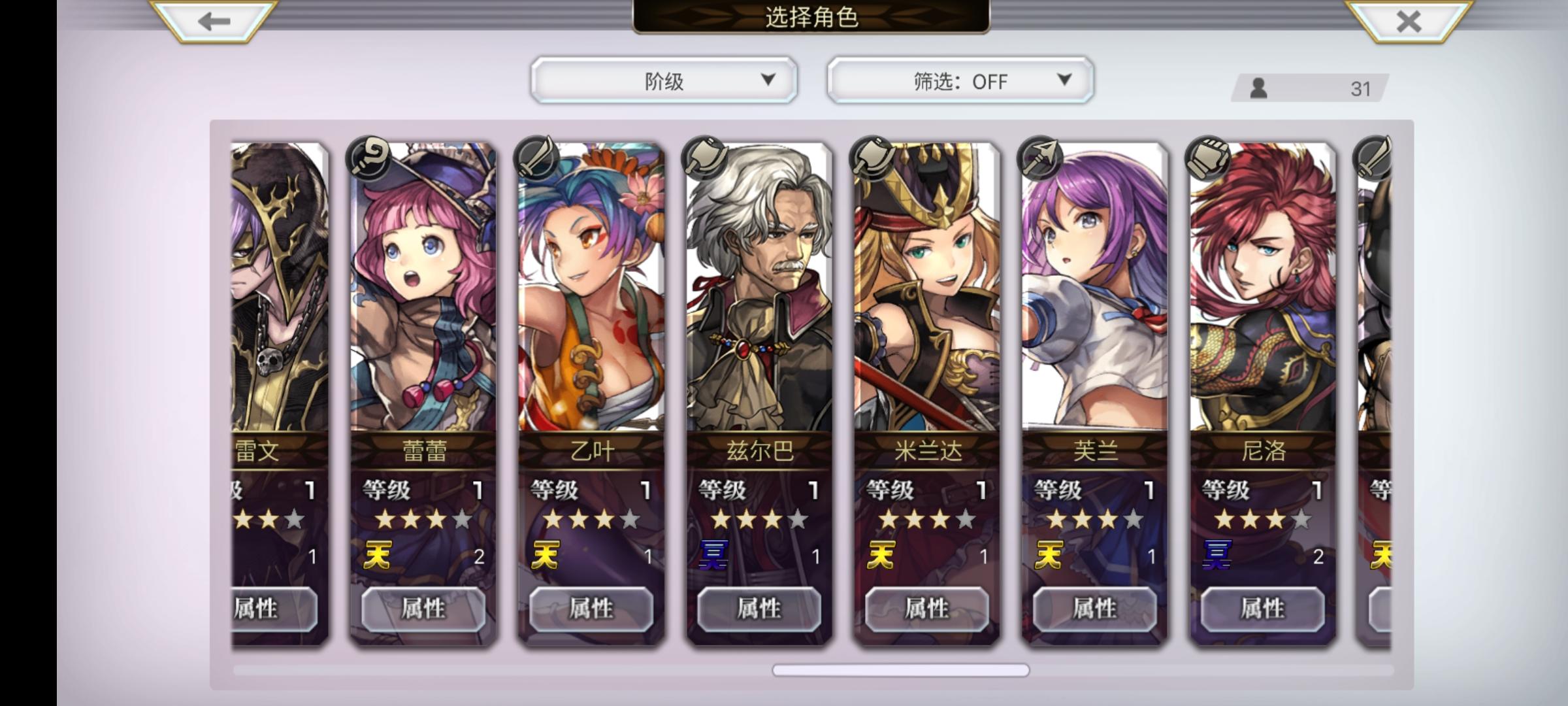Click the character count person icon
The height and width of the screenshot is (706, 1568).
tap(1258, 88)
